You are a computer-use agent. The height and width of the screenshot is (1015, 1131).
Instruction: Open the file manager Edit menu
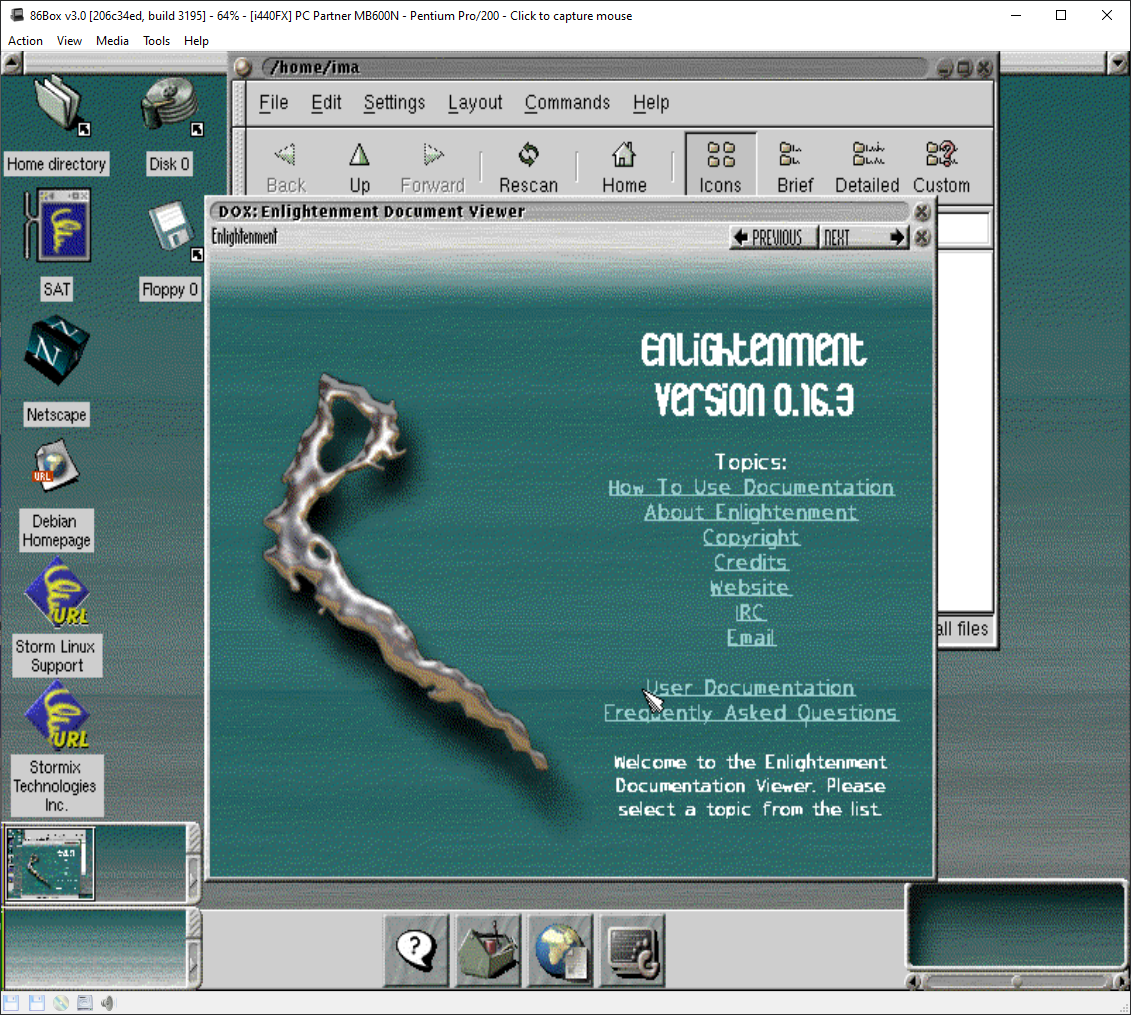[x=326, y=102]
